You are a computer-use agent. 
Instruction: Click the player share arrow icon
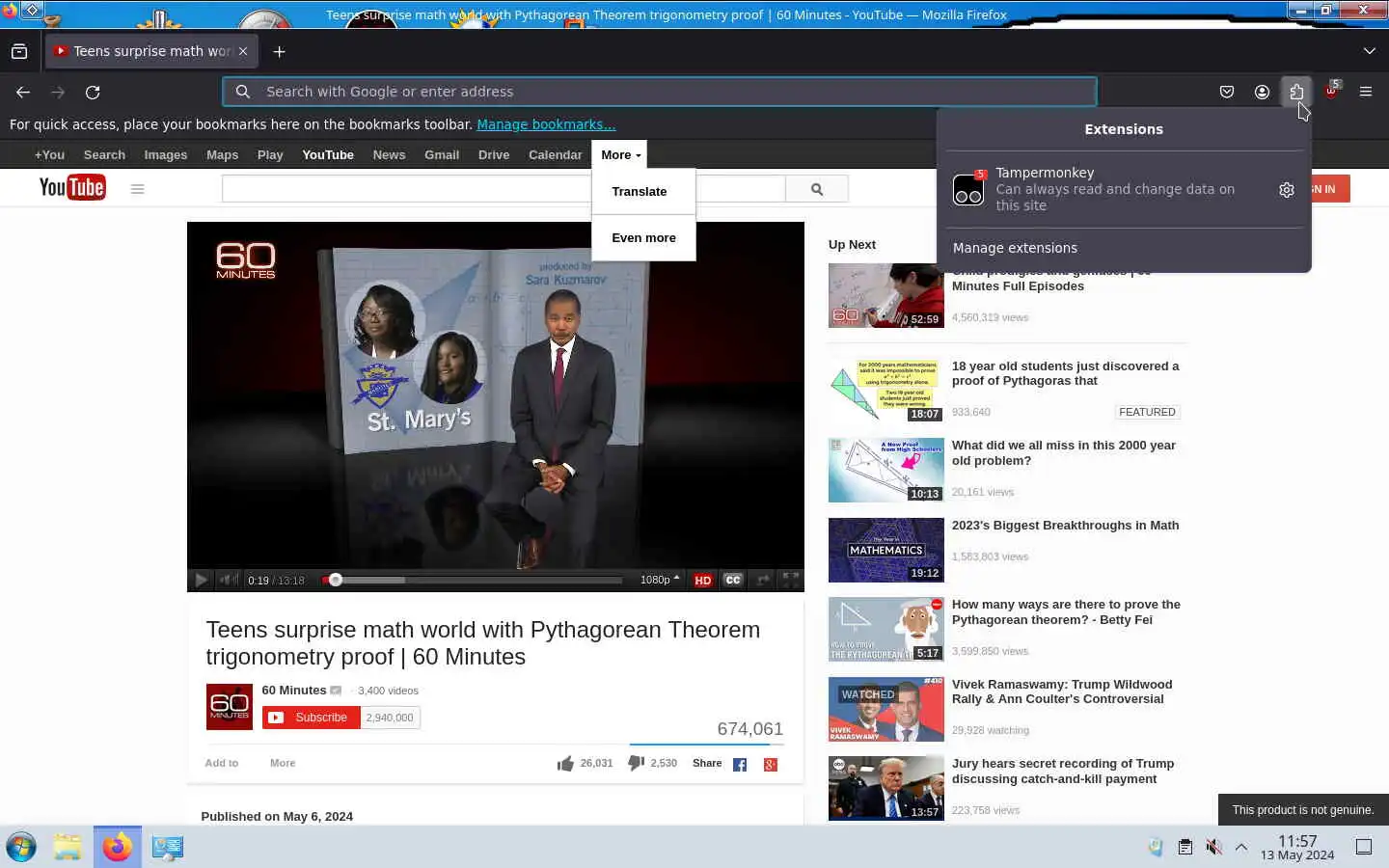tap(763, 580)
